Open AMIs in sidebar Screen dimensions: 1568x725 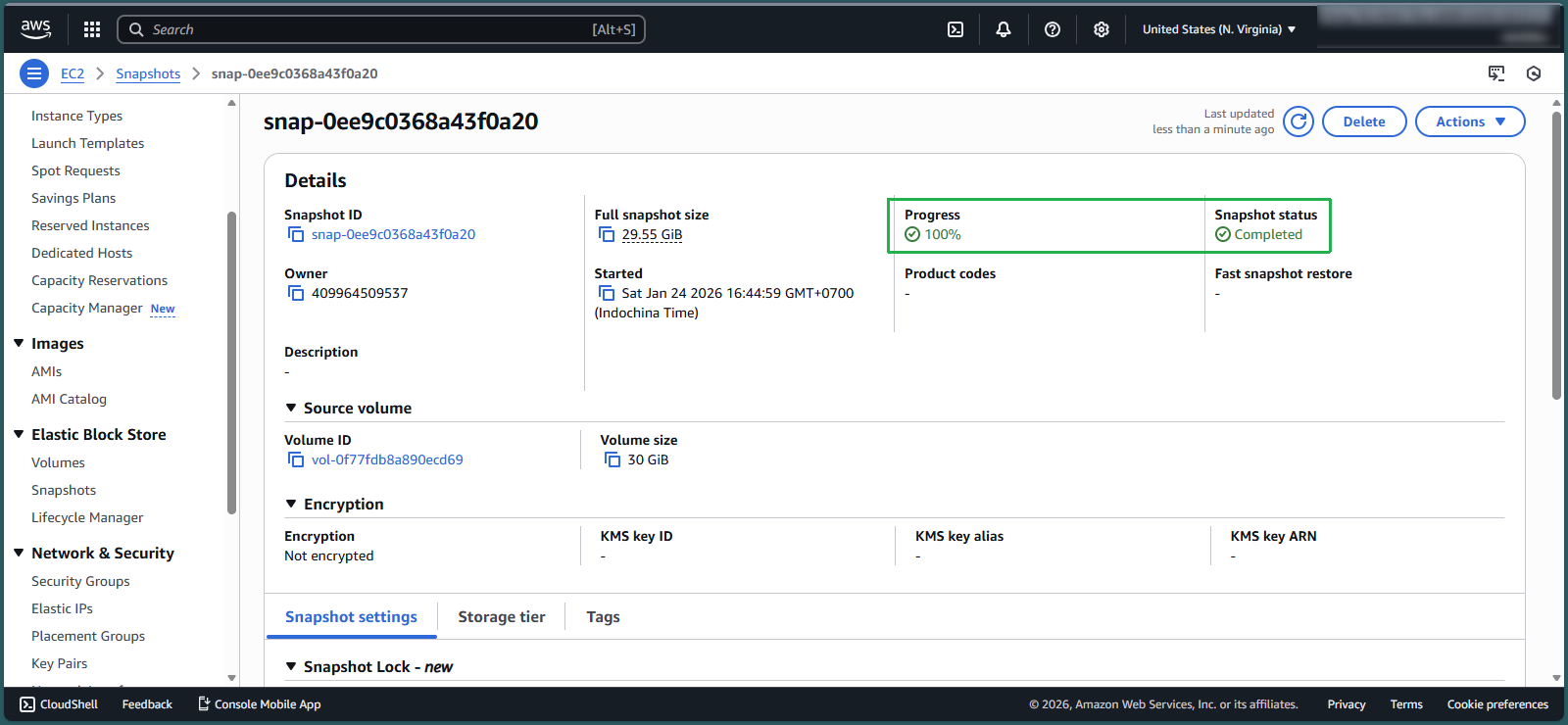tap(46, 371)
